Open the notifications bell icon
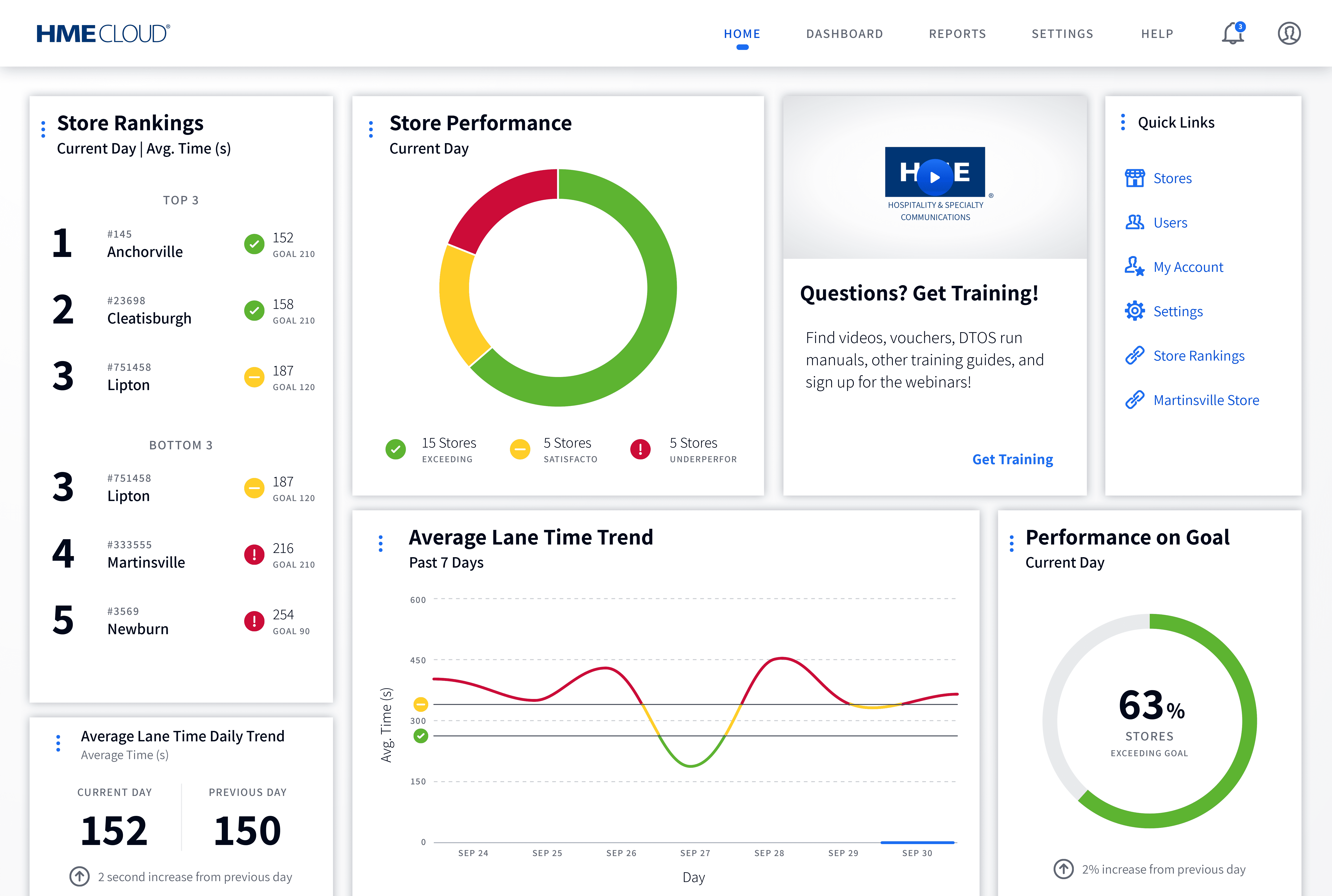 click(1233, 34)
